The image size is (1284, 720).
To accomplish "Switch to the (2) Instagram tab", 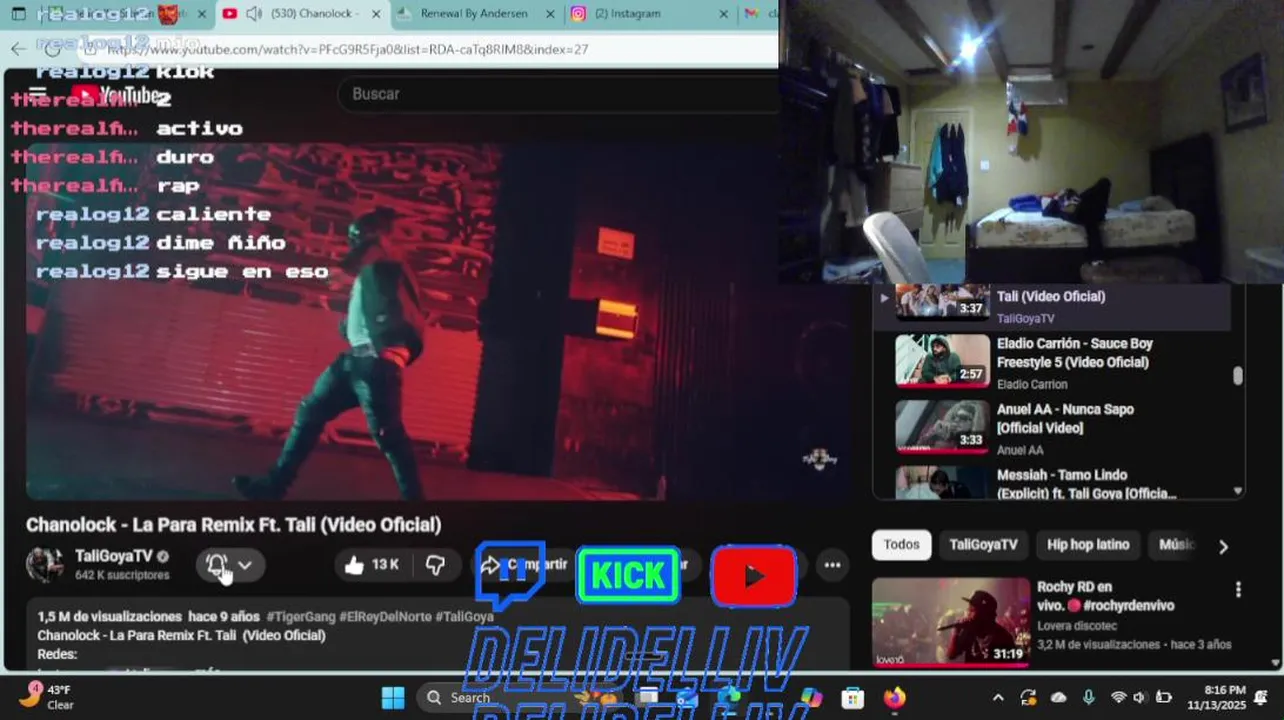I will 647,14.
